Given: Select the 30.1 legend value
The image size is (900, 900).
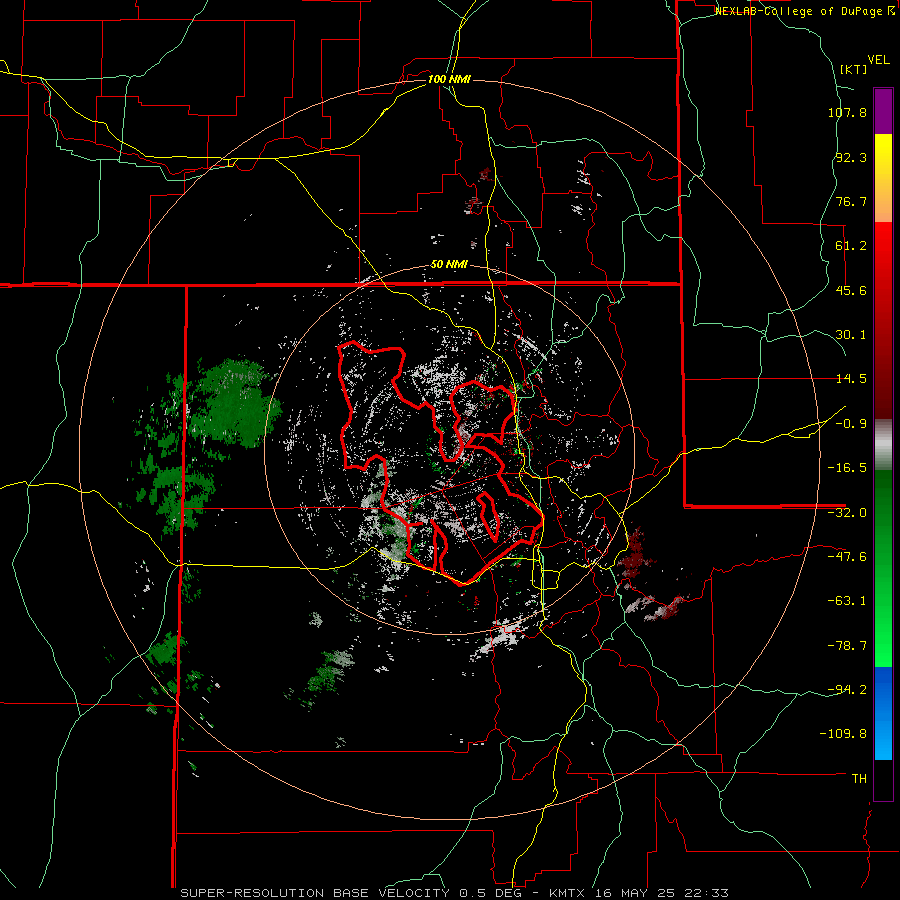Looking at the screenshot, I should [851, 335].
